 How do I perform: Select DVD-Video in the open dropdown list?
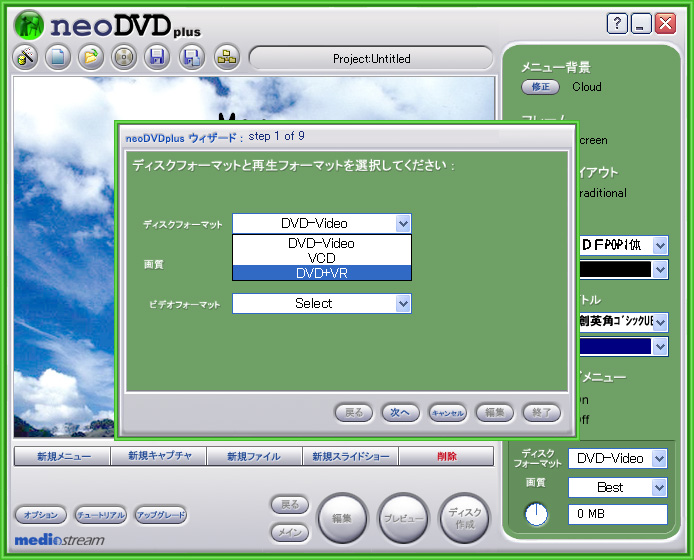pyautogui.click(x=322, y=243)
